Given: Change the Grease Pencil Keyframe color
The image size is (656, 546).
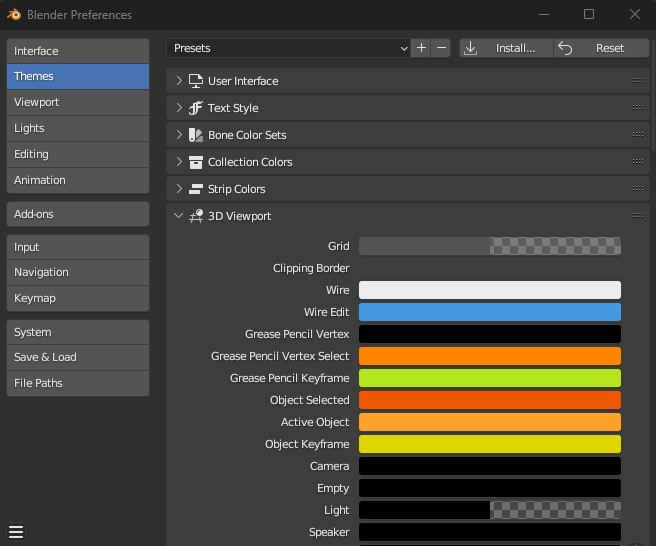Looking at the screenshot, I should pos(489,378).
